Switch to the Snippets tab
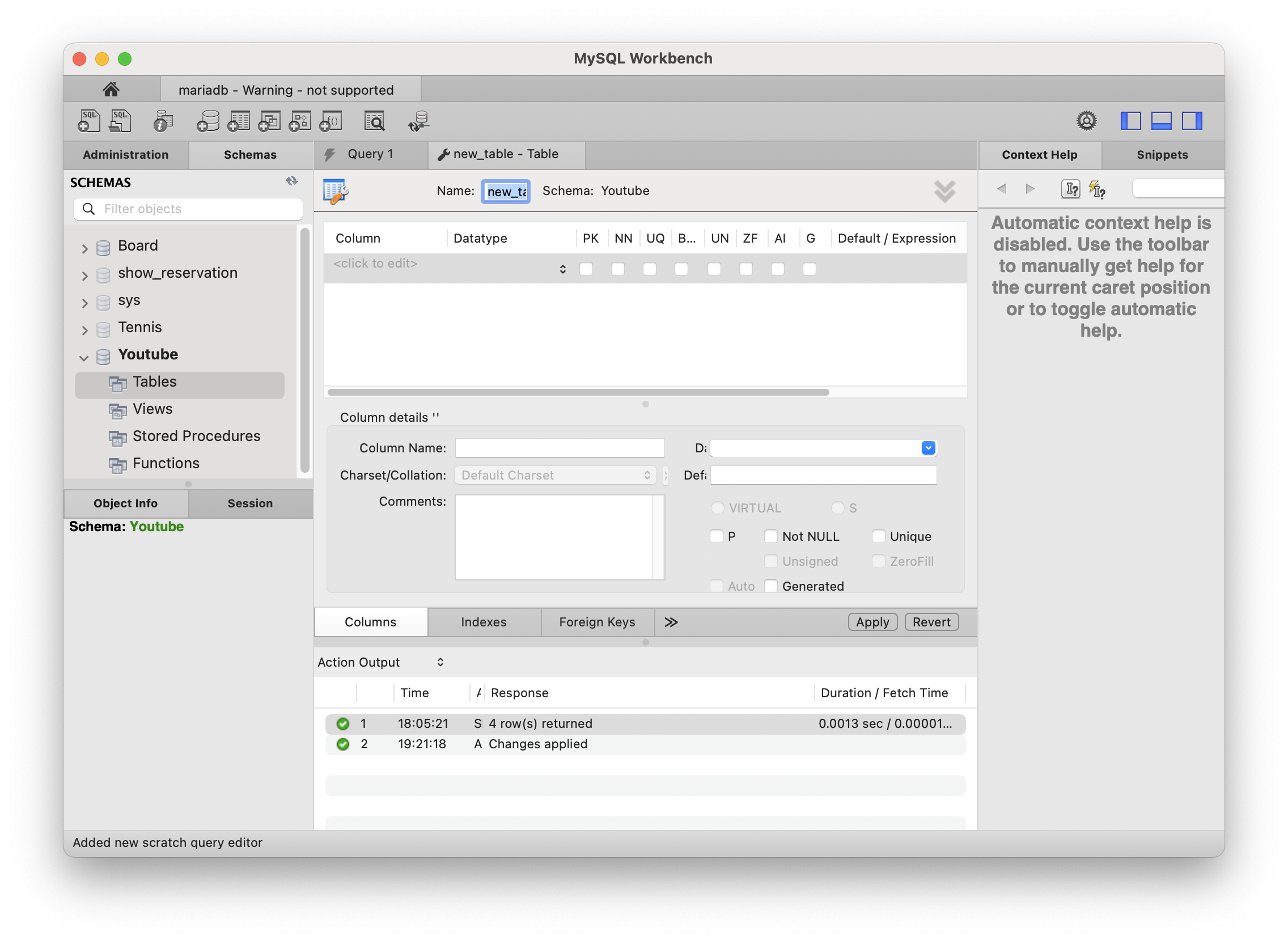This screenshot has width=1288, height=941. pos(1163,155)
